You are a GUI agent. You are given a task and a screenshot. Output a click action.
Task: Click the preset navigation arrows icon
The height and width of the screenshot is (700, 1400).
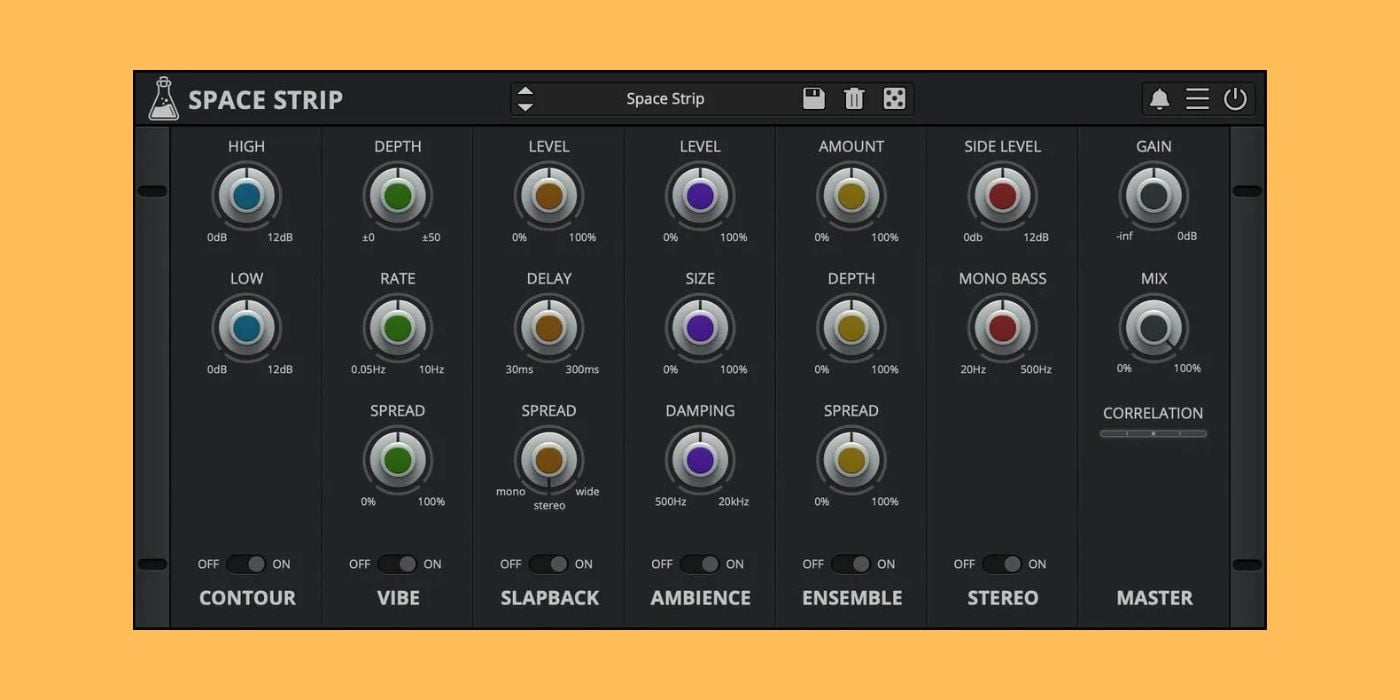(x=523, y=98)
